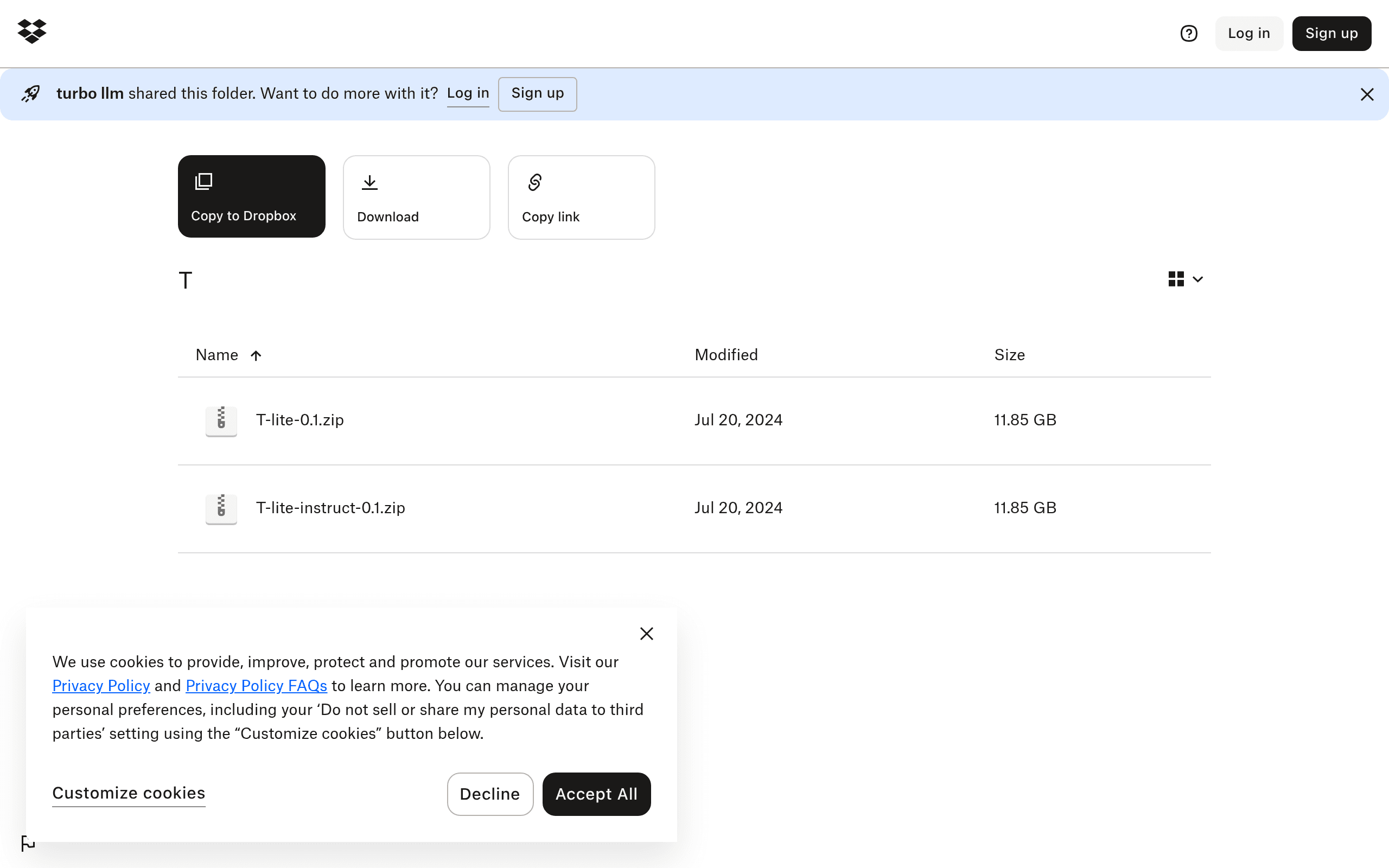Open the Privacy Policy FAQs link
1389x868 pixels.
coord(256,685)
